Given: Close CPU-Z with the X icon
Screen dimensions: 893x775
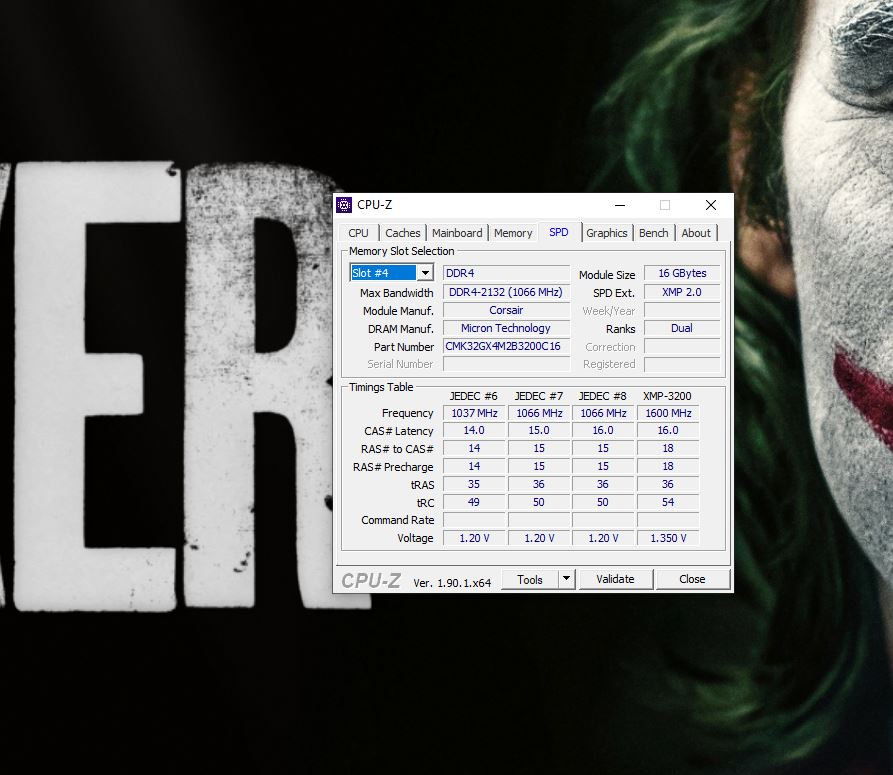Looking at the screenshot, I should (x=711, y=205).
